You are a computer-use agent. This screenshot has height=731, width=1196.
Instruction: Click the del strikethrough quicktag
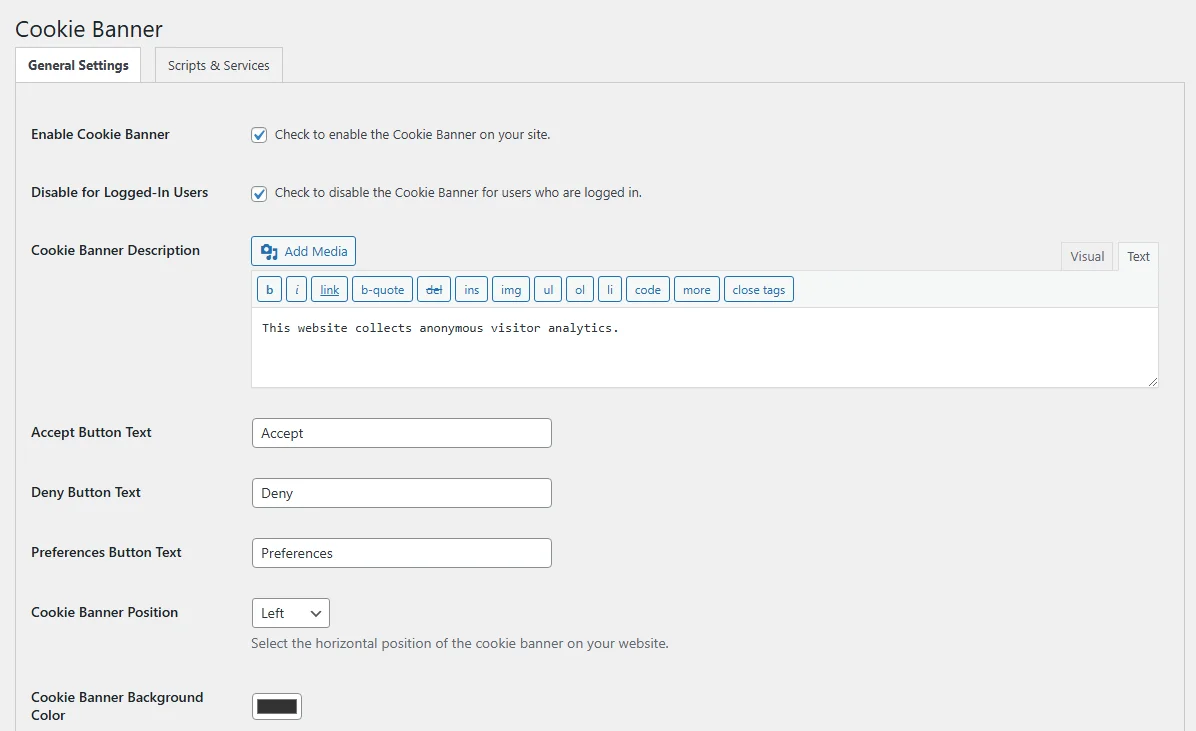[433, 290]
